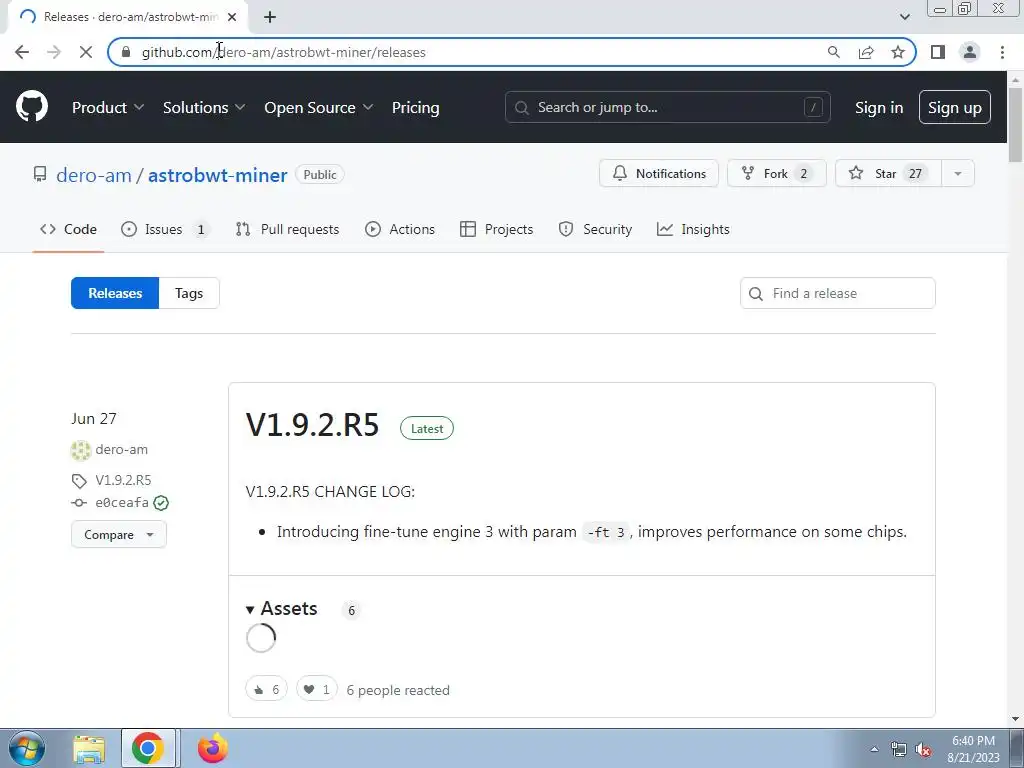Screen dimensions: 1024x768
Task: Click the Notifications button
Action: (x=659, y=174)
